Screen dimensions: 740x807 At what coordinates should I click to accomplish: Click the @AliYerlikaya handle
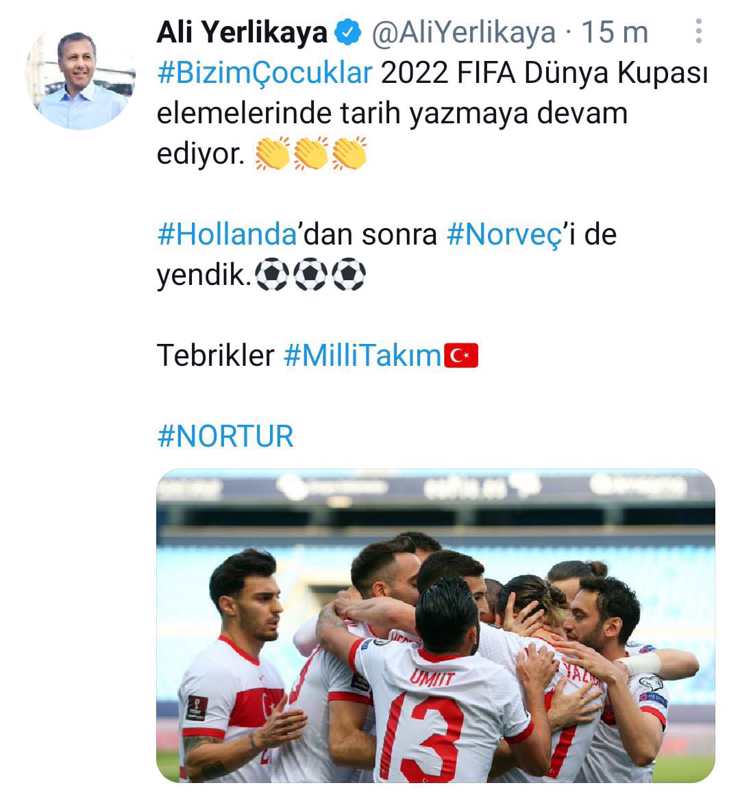click(x=464, y=32)
